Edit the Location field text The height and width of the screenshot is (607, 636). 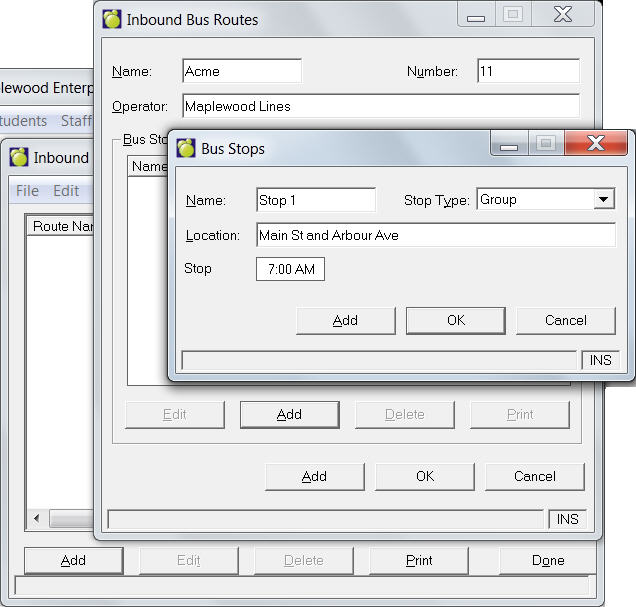[434, 236]
